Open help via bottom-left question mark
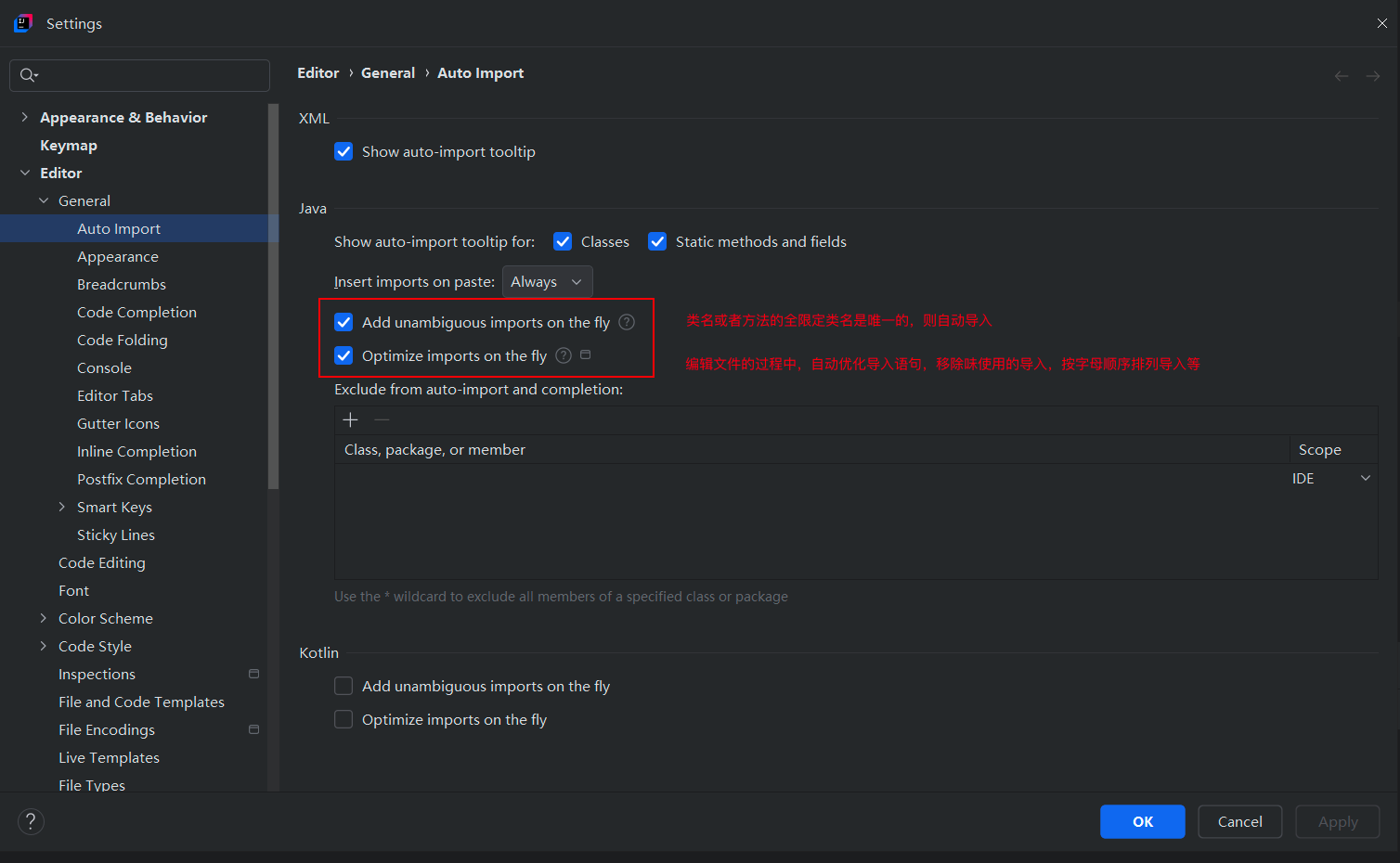 31,821
